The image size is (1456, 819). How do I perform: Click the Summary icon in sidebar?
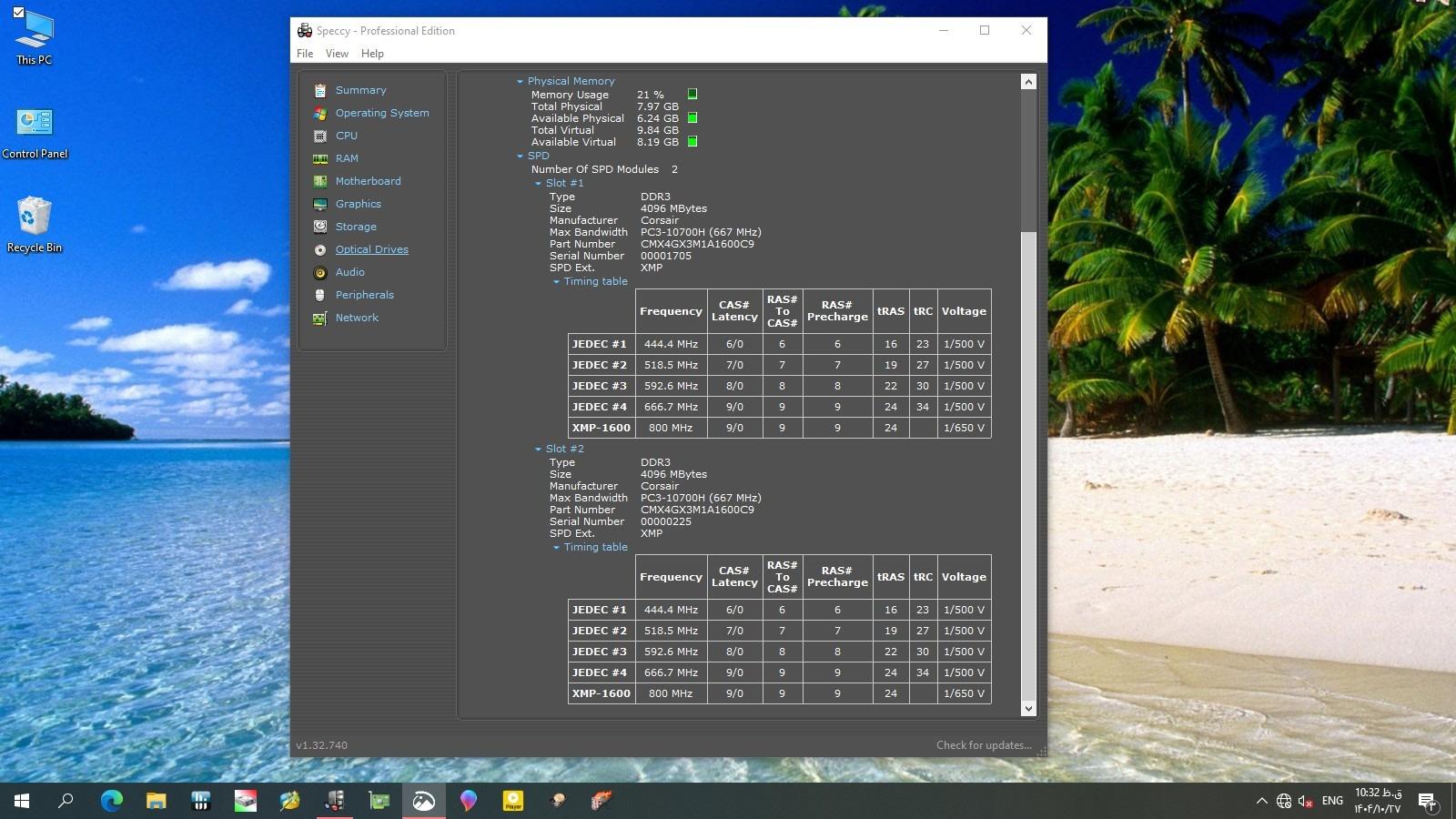pyautogui.click(x=320, y=90)
